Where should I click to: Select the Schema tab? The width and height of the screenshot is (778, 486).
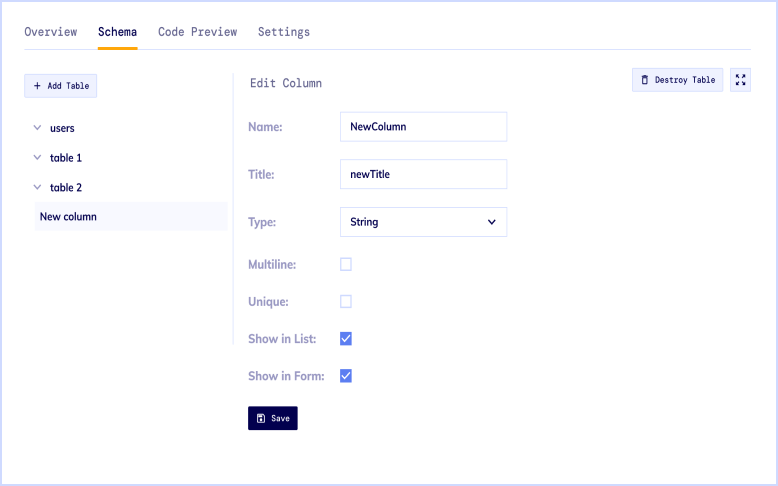[x=117, y=32]
